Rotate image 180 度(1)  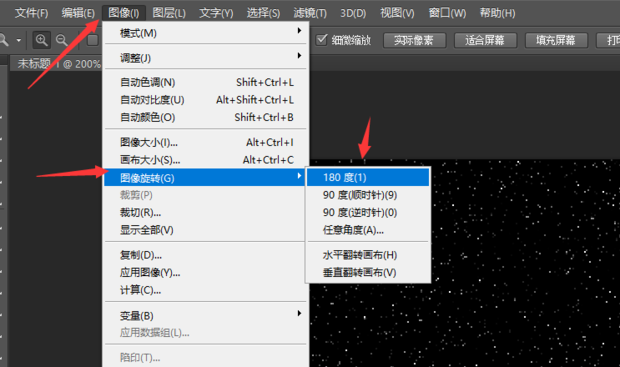point(368,177)
